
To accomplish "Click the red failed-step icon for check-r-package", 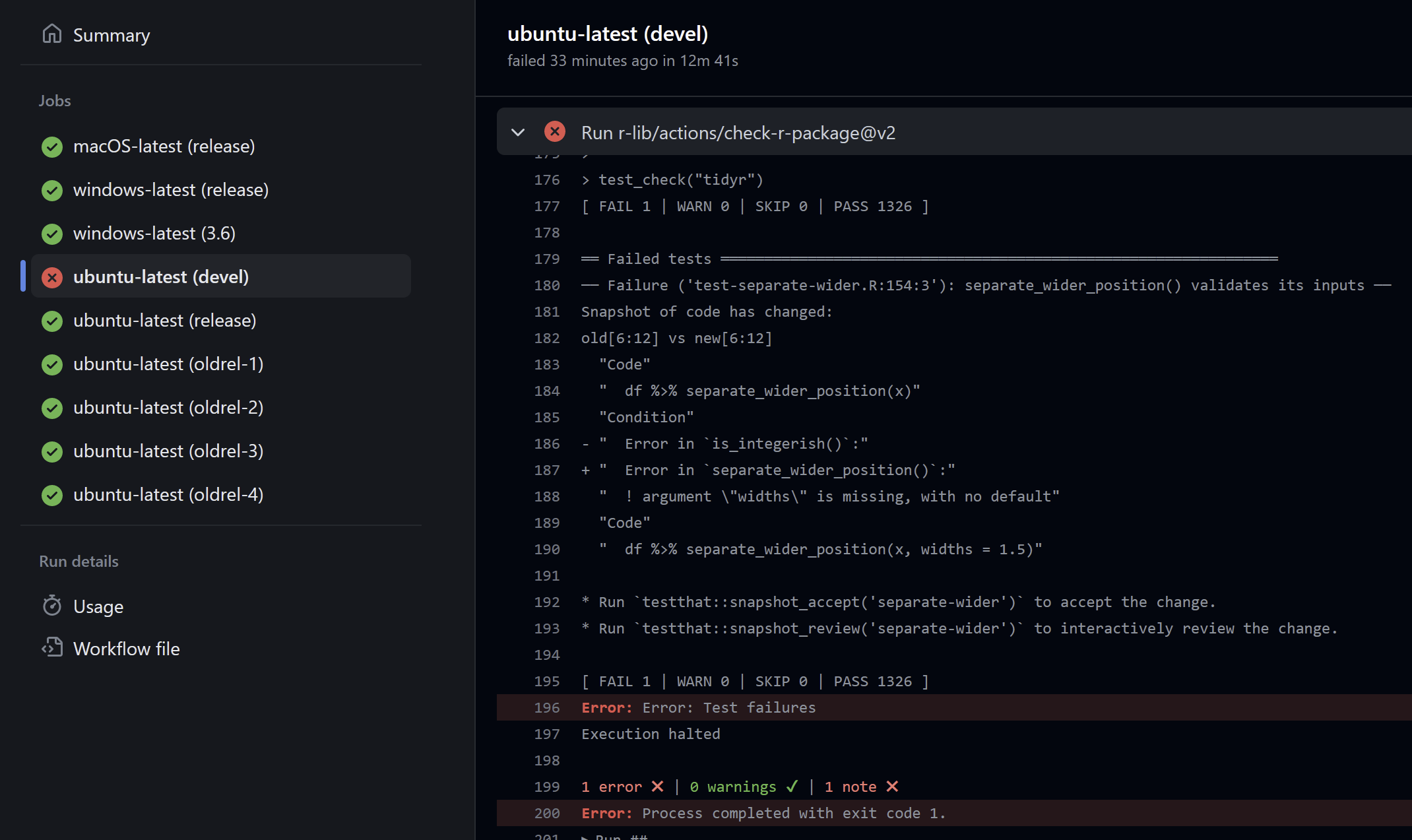I will click(x=555, y=132).
